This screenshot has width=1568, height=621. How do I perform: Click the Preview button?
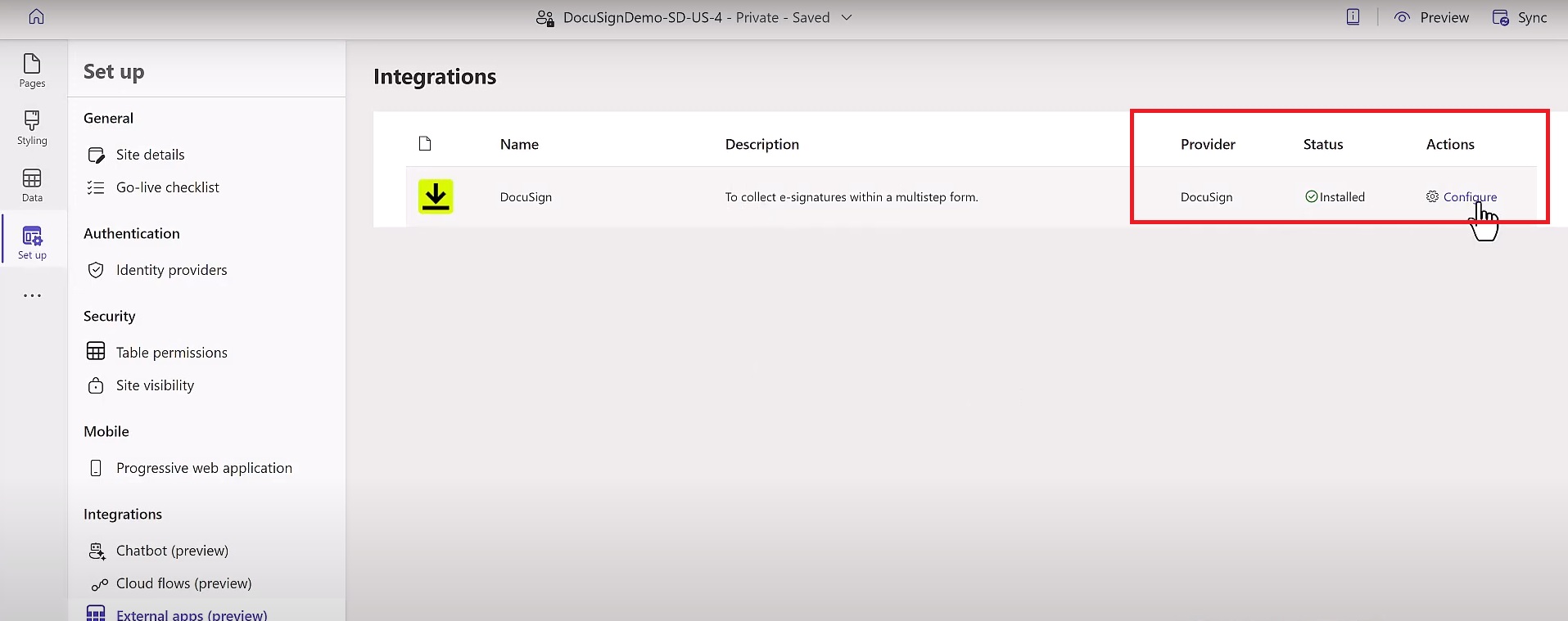tap(1432, 17)
